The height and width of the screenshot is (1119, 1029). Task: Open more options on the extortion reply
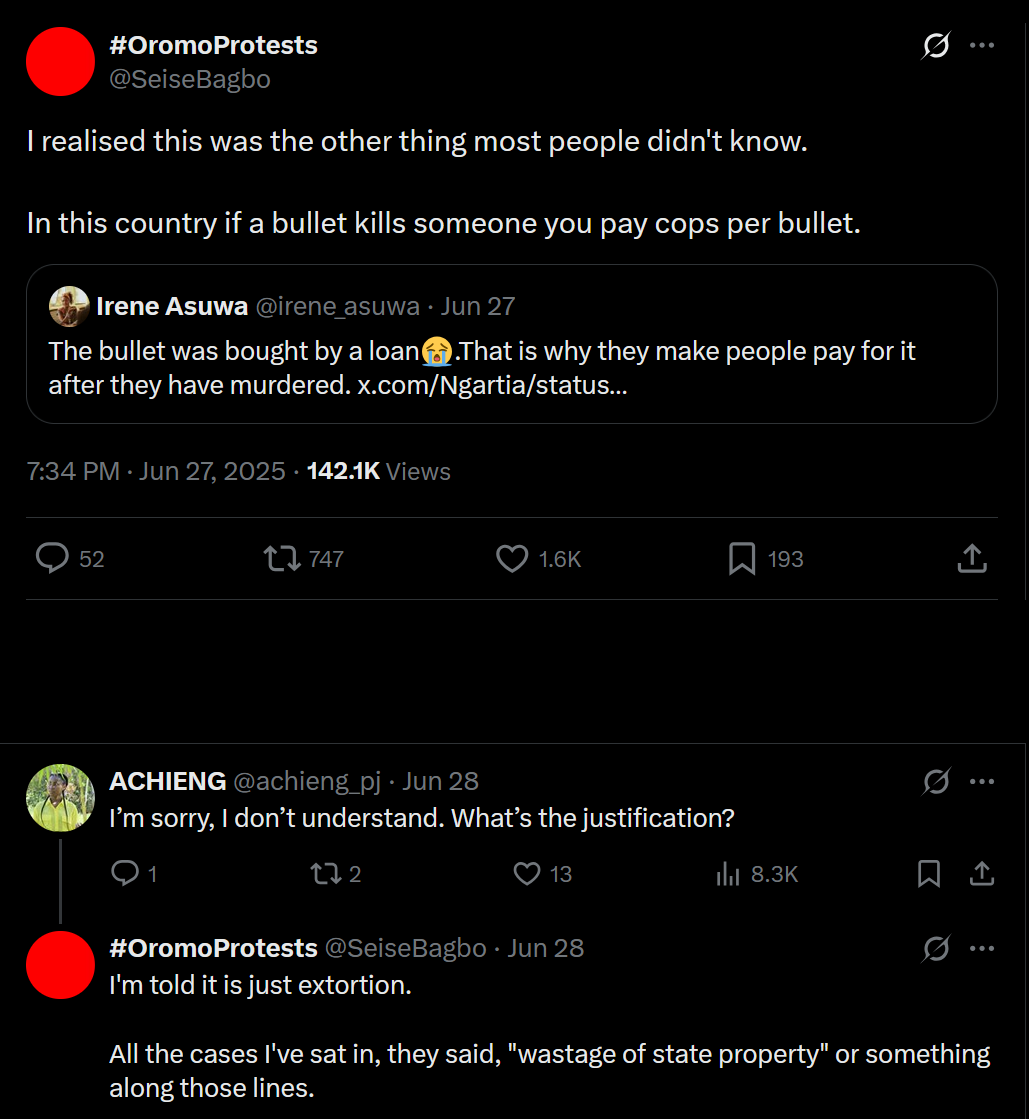982,948
